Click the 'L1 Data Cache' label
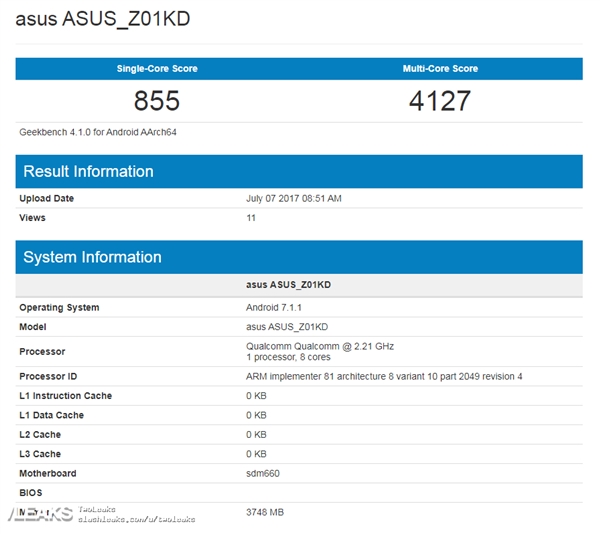This screenshot has height=534, width=600. click(51, 415)
